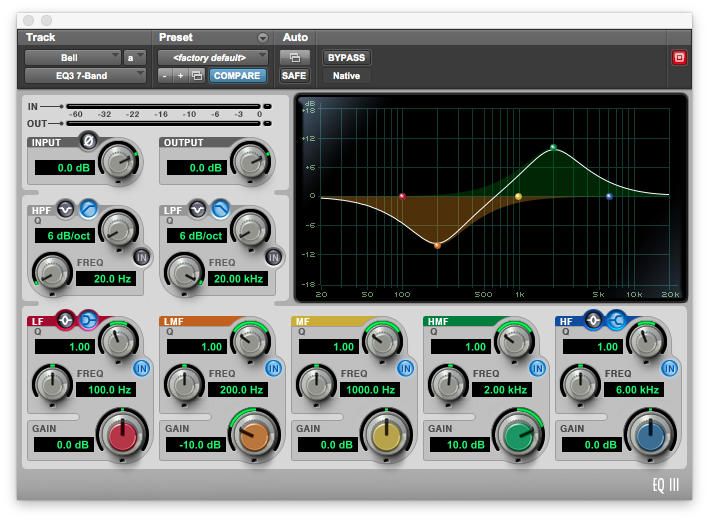709x521 pixels.
Task: Click the preset copy settings icon
Action: pyautogui.click(x=197, y=76)
